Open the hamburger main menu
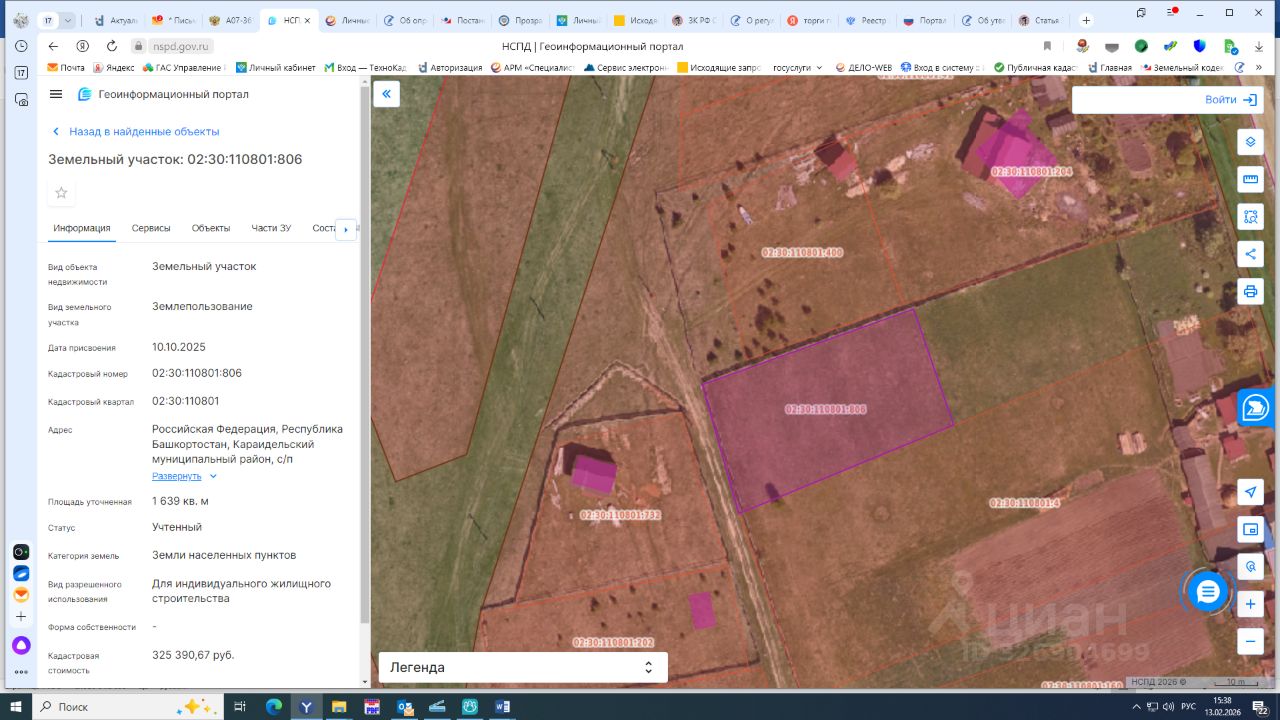The image size is (1280, 720). [x=56, y=94]
